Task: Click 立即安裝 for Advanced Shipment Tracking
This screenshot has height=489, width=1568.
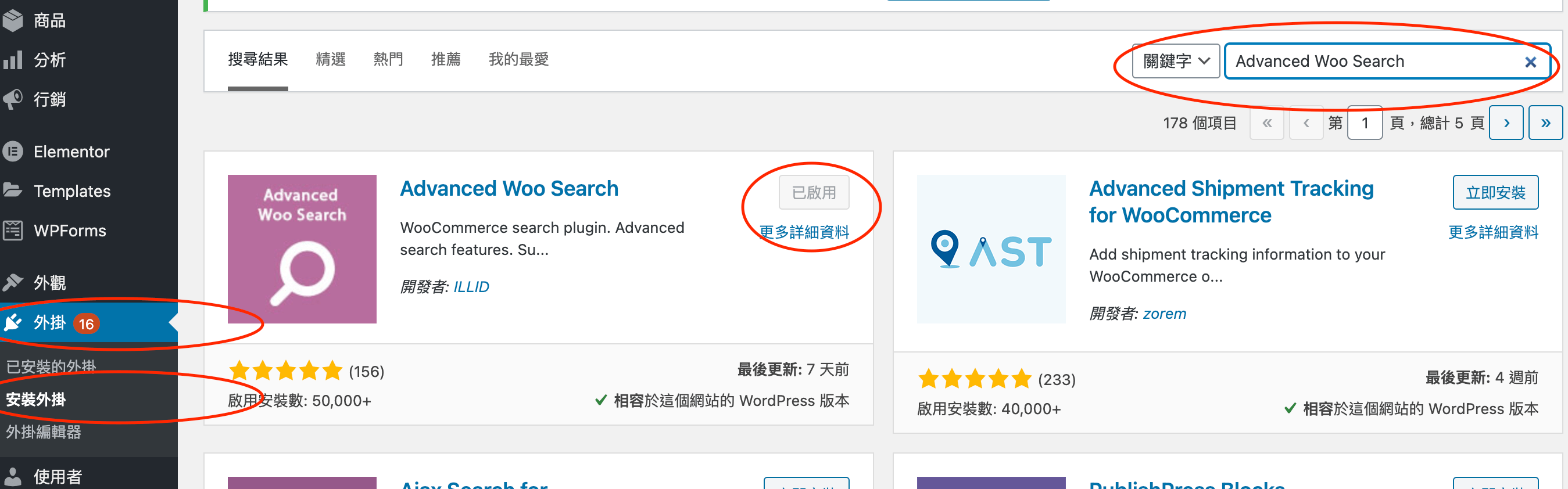Action: click(x=1495, y=192)
